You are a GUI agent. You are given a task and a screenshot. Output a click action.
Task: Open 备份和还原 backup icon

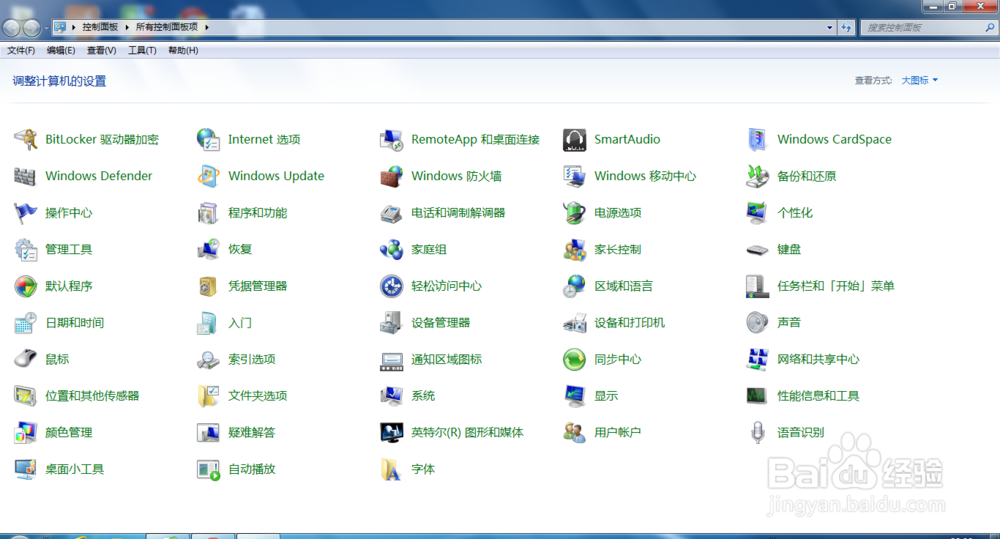pos(757,176)
